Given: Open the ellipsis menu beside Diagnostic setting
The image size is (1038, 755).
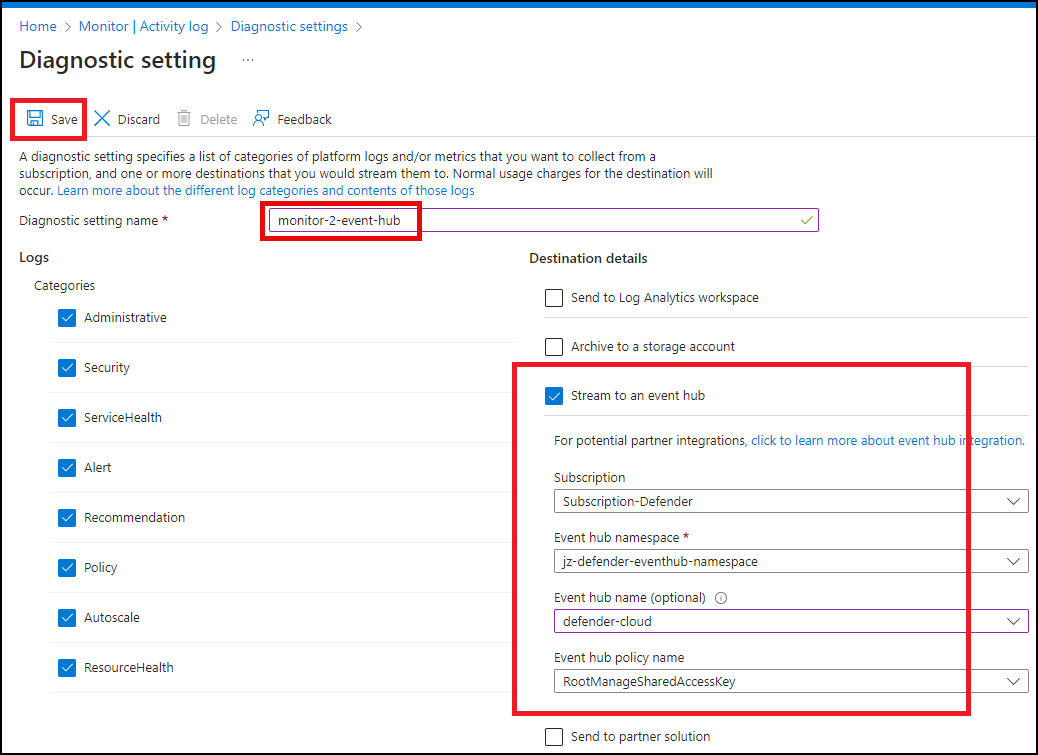Looking at the screenshot, I should (248, 60).
